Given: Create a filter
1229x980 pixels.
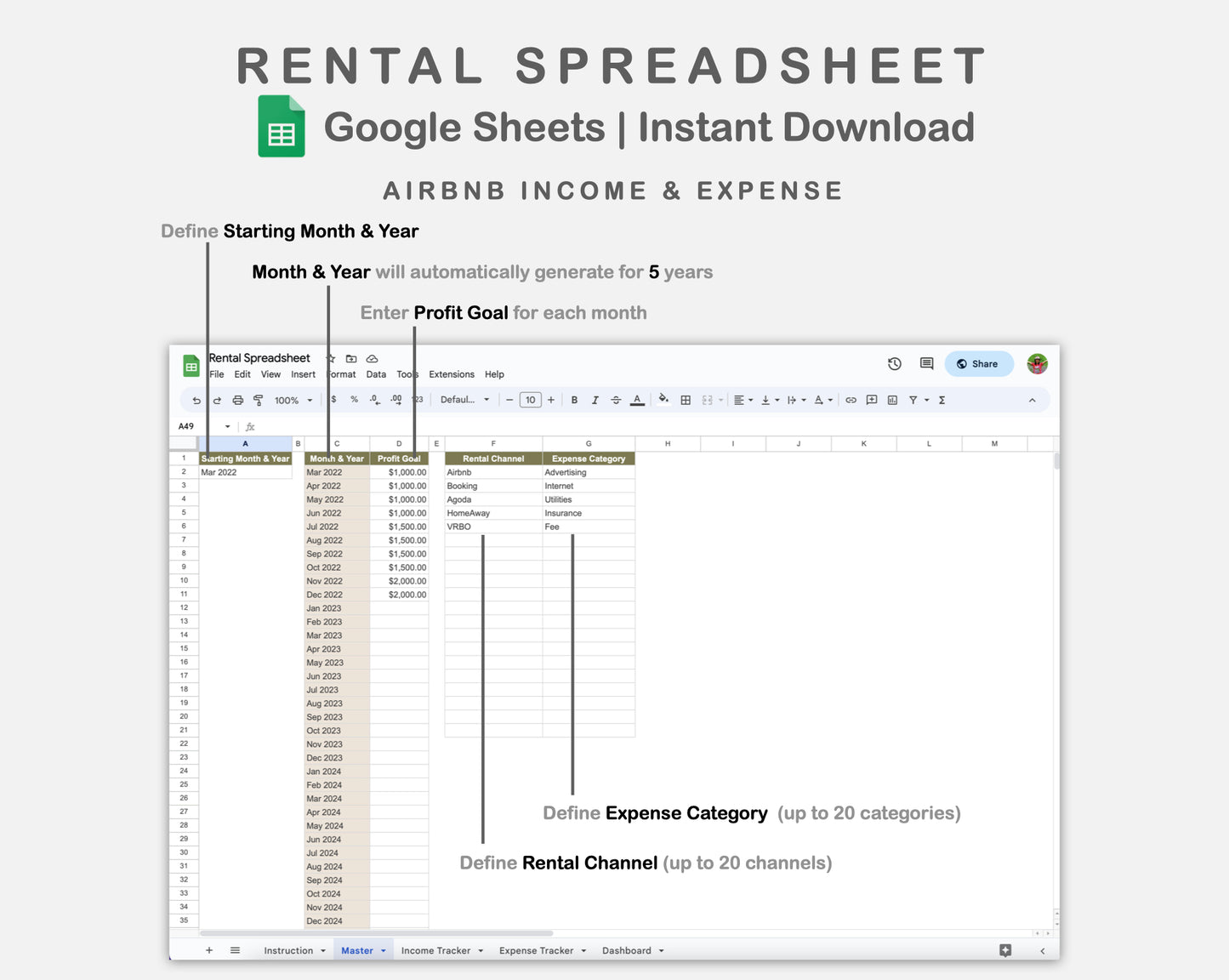Looking at the screenshot, I should (912, 400).
